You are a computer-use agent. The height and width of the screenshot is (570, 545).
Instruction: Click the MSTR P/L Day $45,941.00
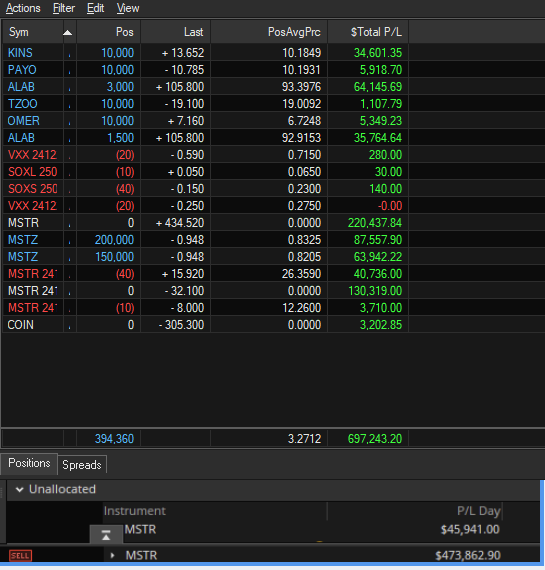pos(470,530)
